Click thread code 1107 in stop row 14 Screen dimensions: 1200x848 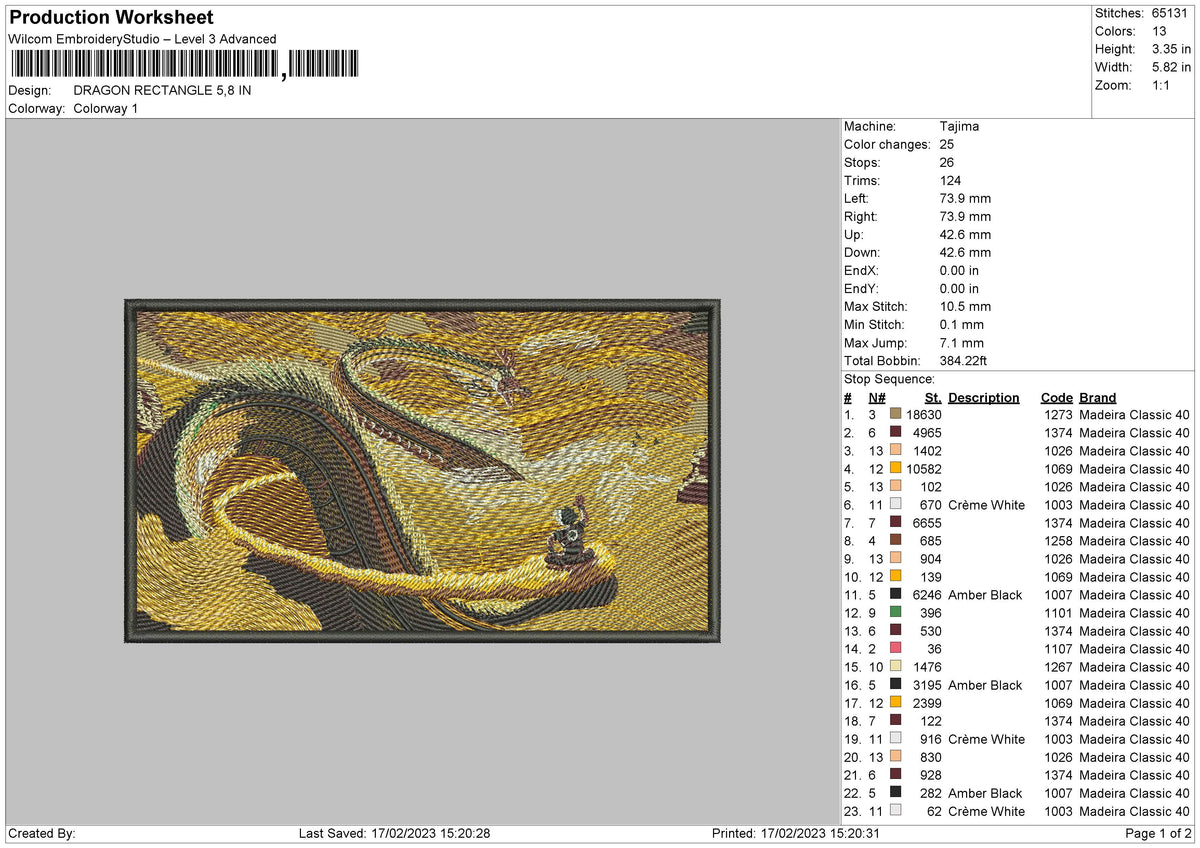point(1058,648)
